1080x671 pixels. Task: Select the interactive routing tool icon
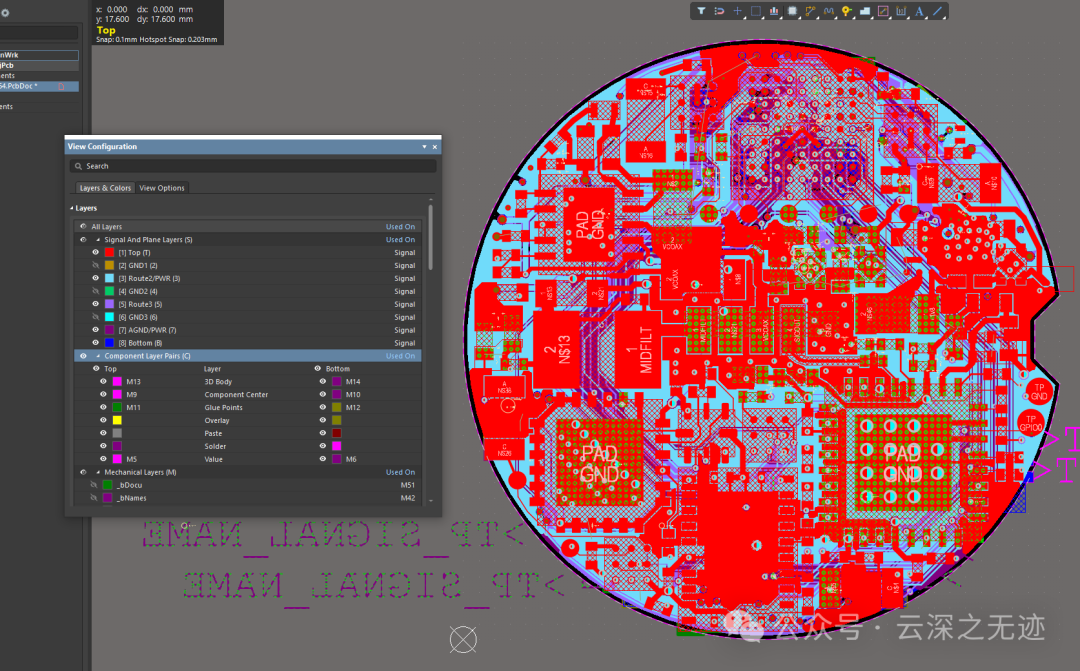click(x=810, y=11)
